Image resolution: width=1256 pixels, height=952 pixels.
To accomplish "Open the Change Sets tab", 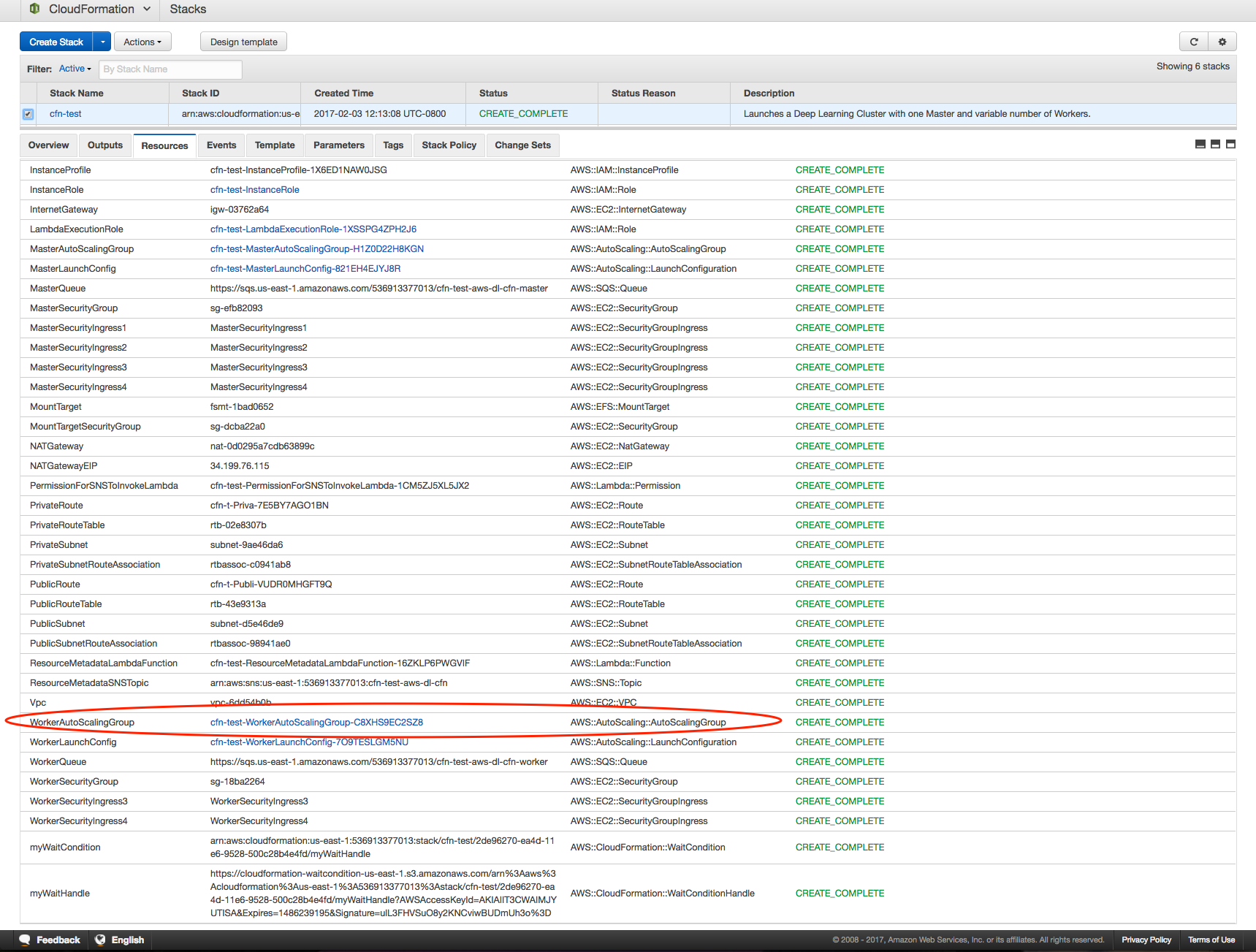I will click(522, 145).
